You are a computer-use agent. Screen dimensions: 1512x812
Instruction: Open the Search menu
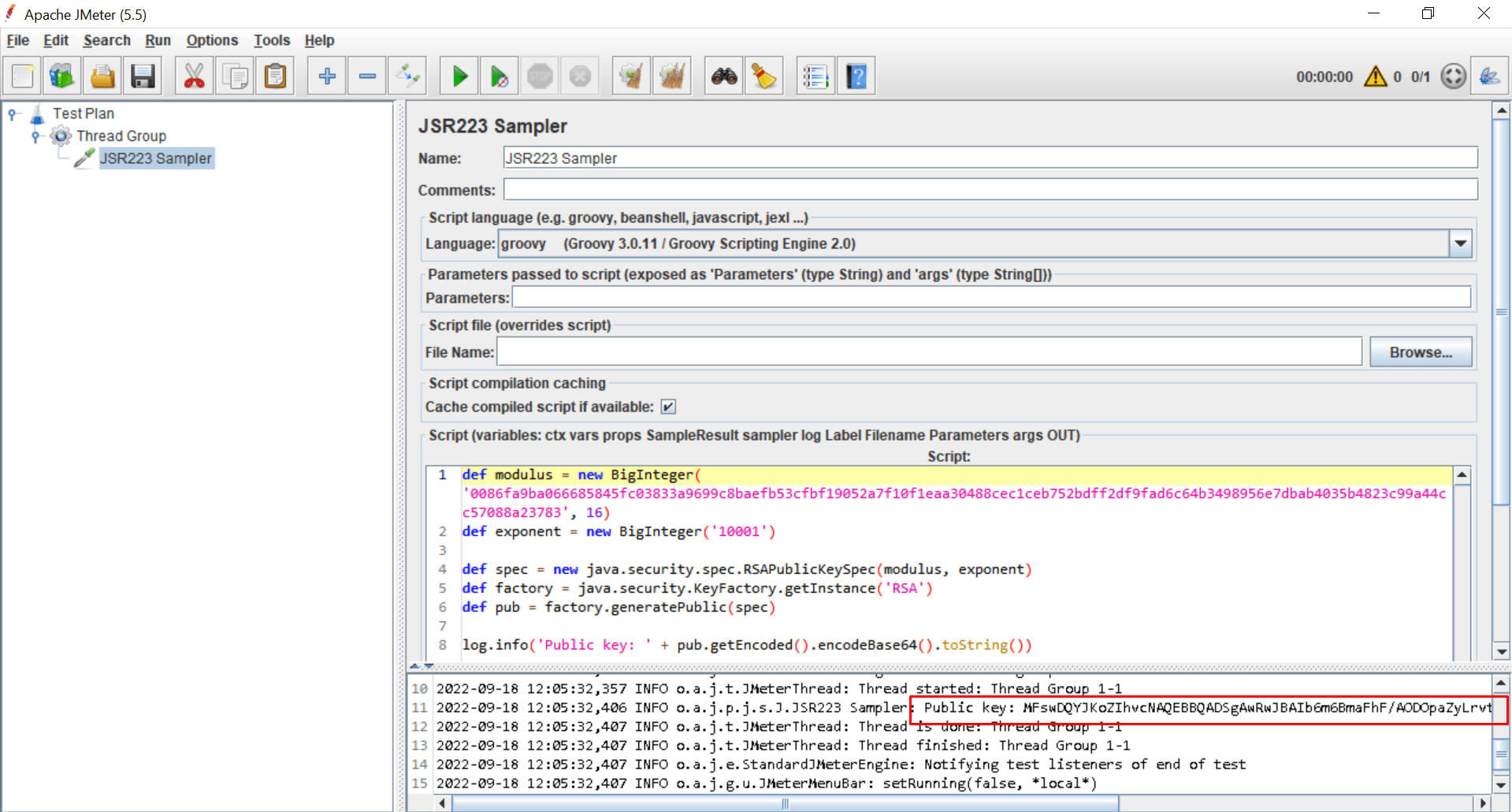pyautogui.click(x=107, y=40)
